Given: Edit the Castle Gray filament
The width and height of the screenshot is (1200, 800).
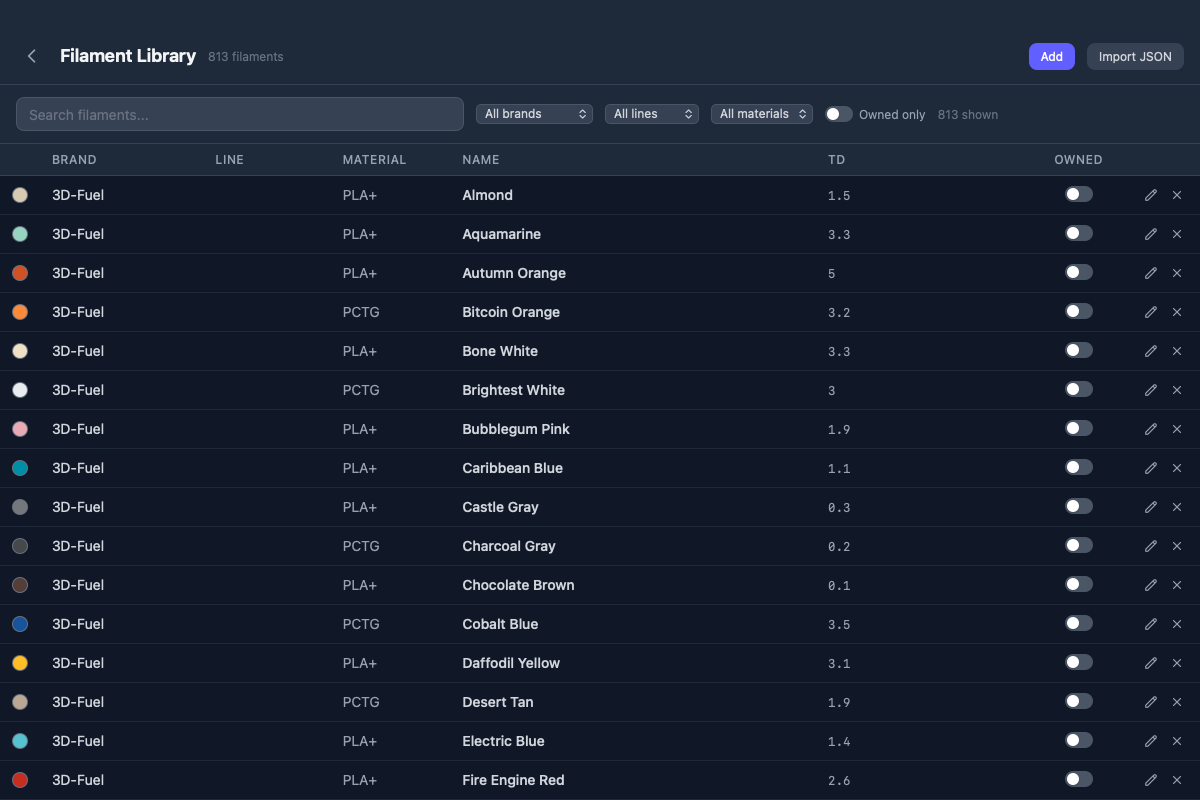Looking at the screenshot, I should coord(1151,507).
